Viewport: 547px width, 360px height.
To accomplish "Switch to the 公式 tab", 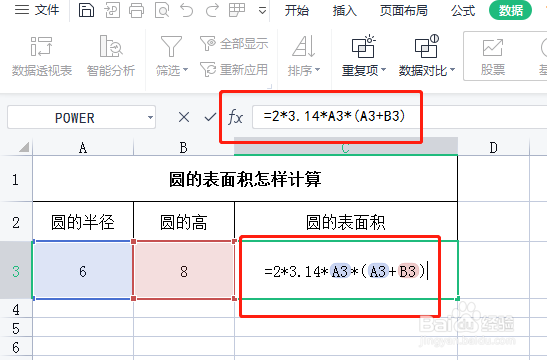I will click(463, 10).
